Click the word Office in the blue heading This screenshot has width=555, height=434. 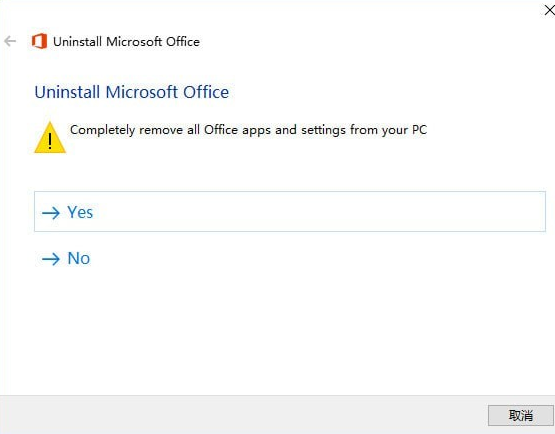pyautogui.click(x=206, y=92)
